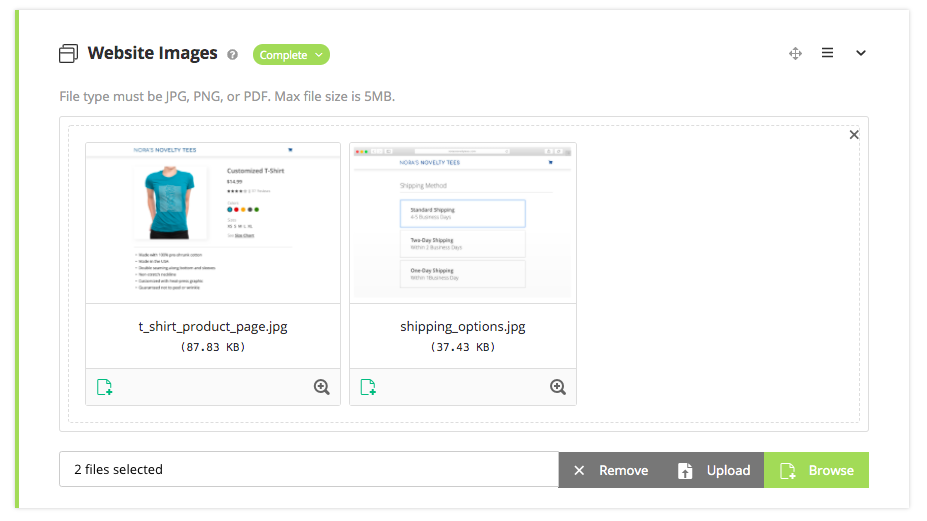Viewport: 927px width, 521px height.
Task: Click the shipping_options.jpg file name
Action: pos(463,327)
